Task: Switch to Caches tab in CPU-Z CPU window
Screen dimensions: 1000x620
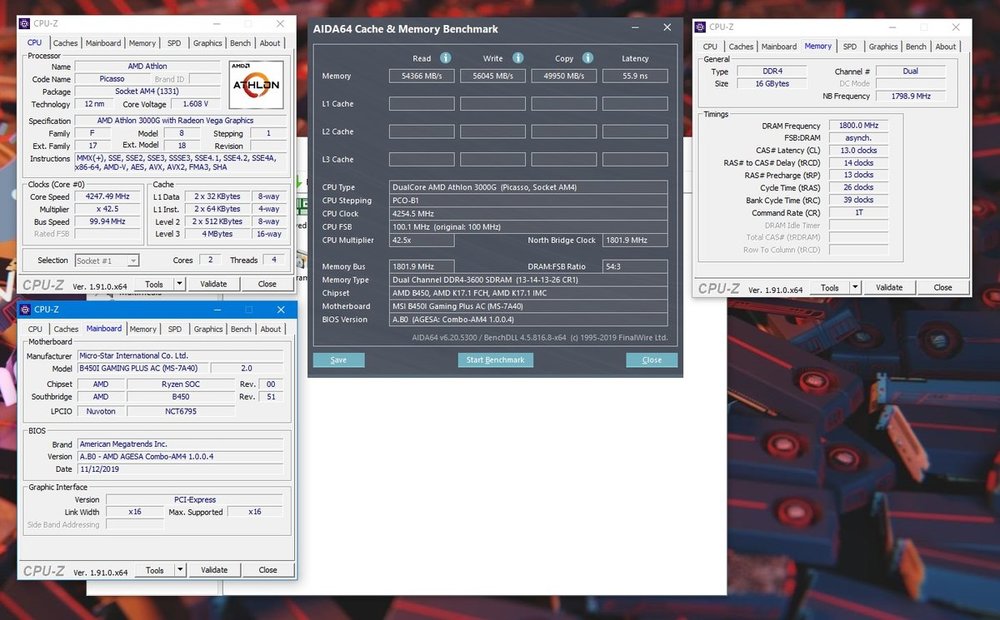Action: [65, 43]
